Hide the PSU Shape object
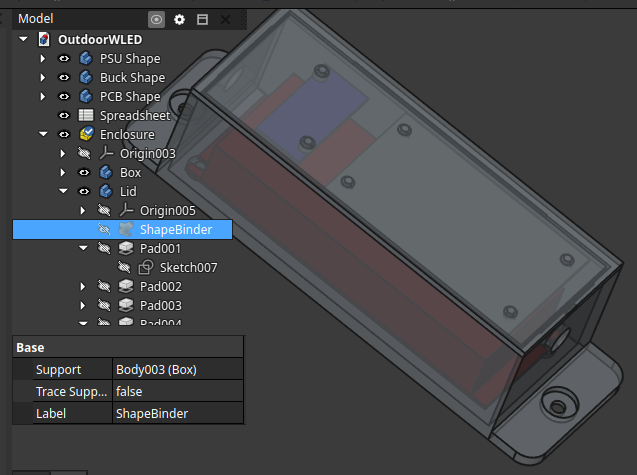The height and width of the screenshot is (475, 637). (x=64, y=59)
